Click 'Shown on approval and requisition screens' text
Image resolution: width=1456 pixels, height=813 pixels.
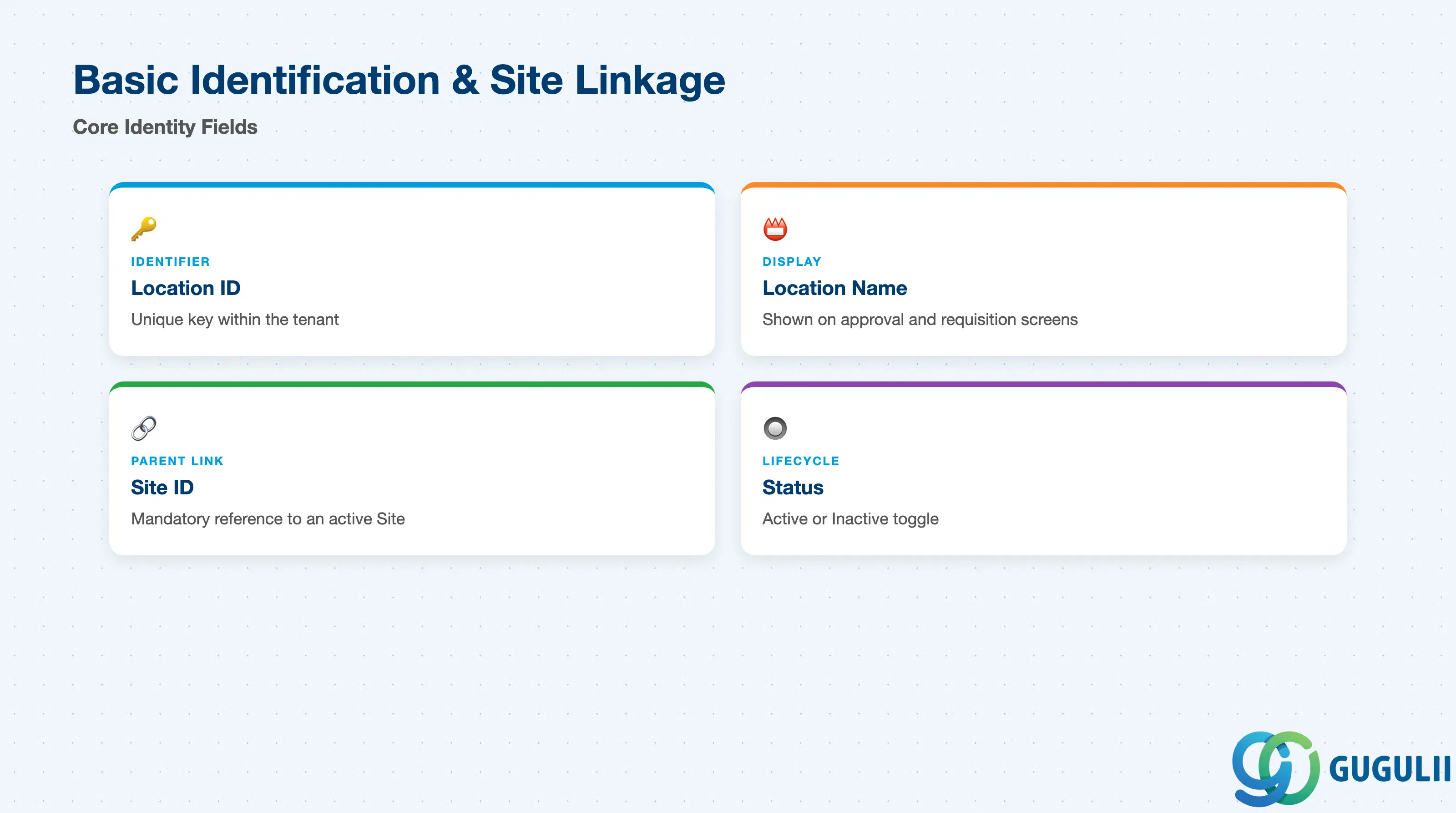(920, 320)
